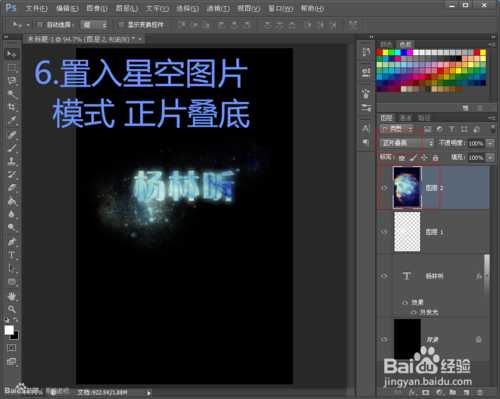Open the layer filter type dropdown
The height and width of the screenshot is (399, 500).
398,129
